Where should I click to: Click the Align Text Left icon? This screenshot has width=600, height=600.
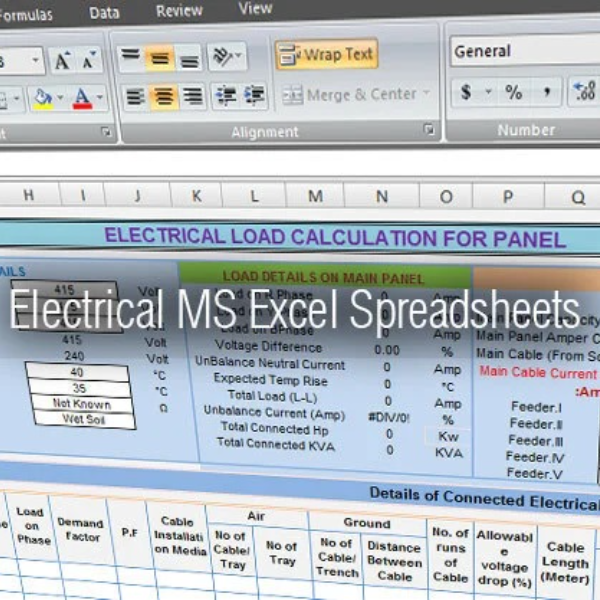135,96
